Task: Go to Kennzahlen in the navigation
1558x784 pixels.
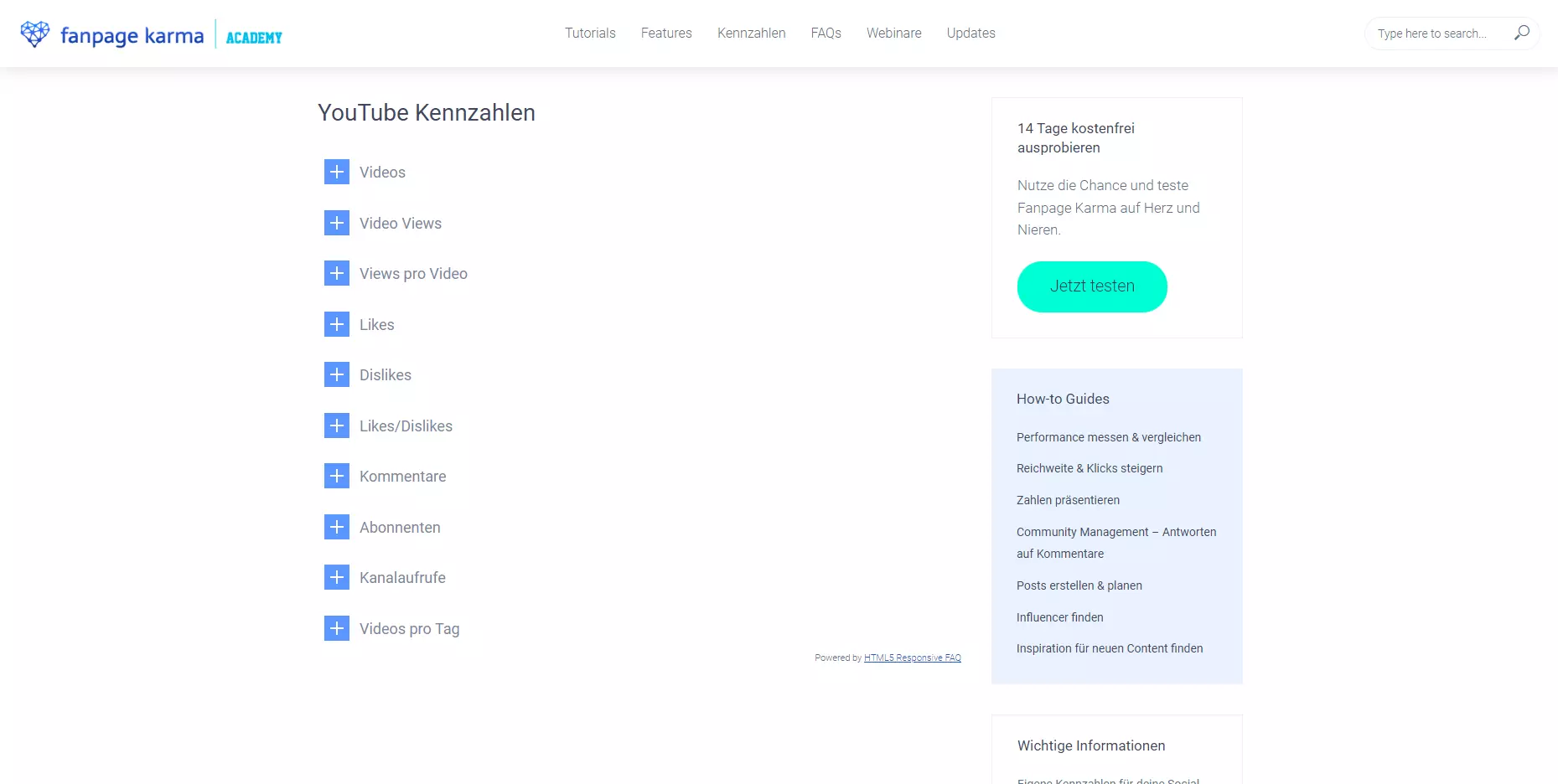Action: point(752,33)
